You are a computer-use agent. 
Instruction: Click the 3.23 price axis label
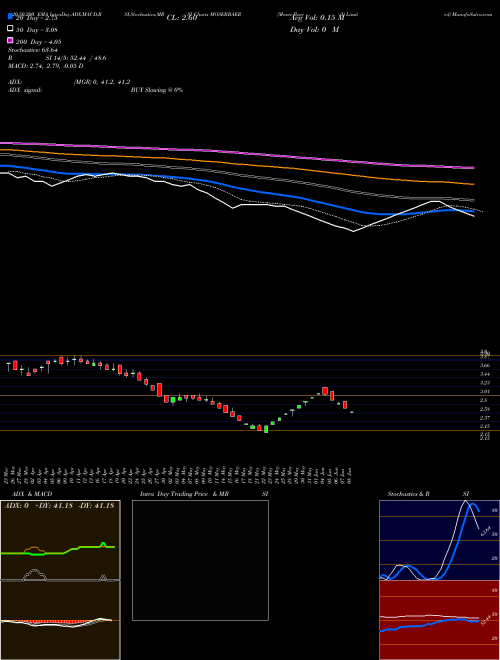click(x=485, y=383)
